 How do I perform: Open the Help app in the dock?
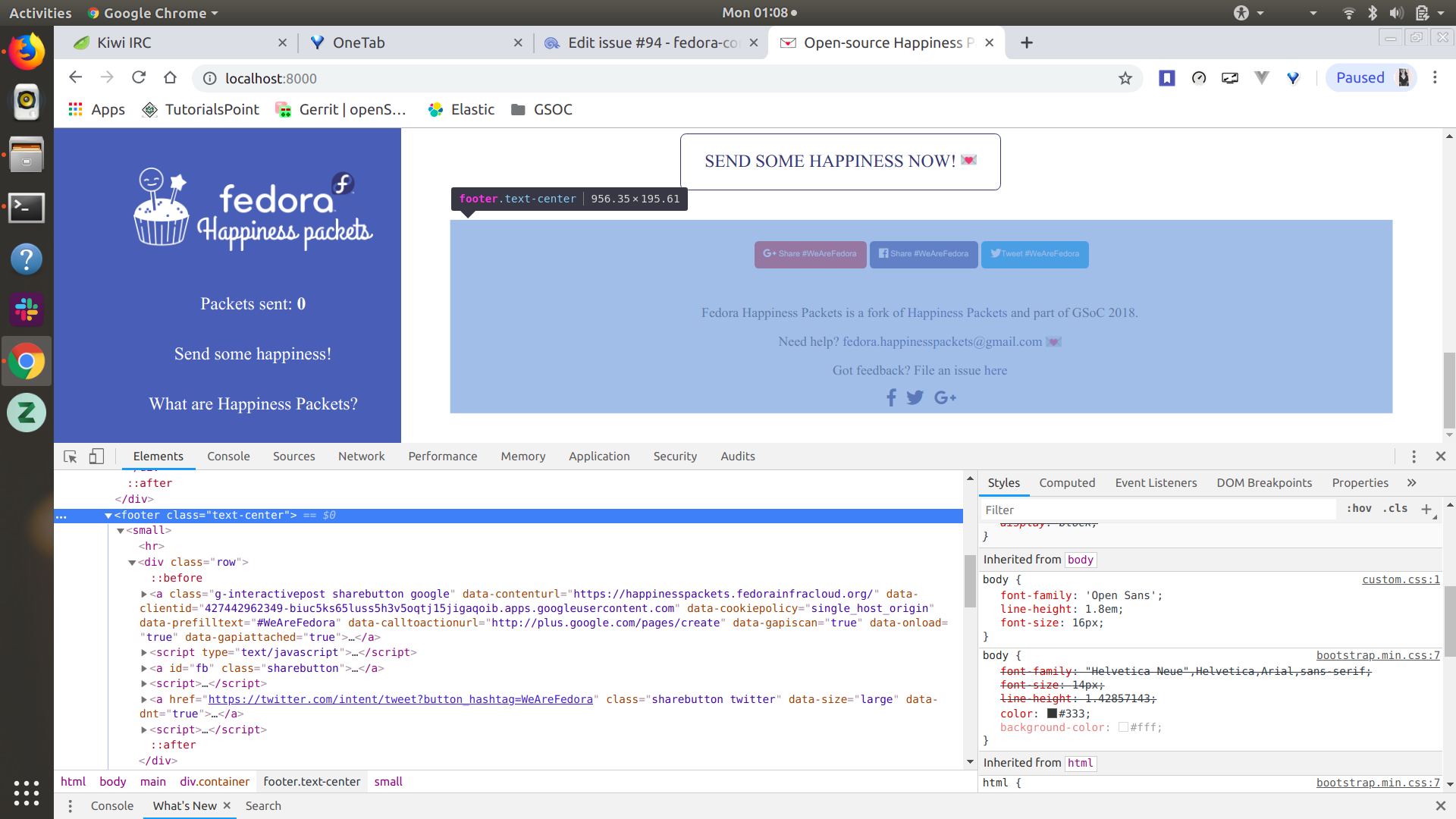27,259
